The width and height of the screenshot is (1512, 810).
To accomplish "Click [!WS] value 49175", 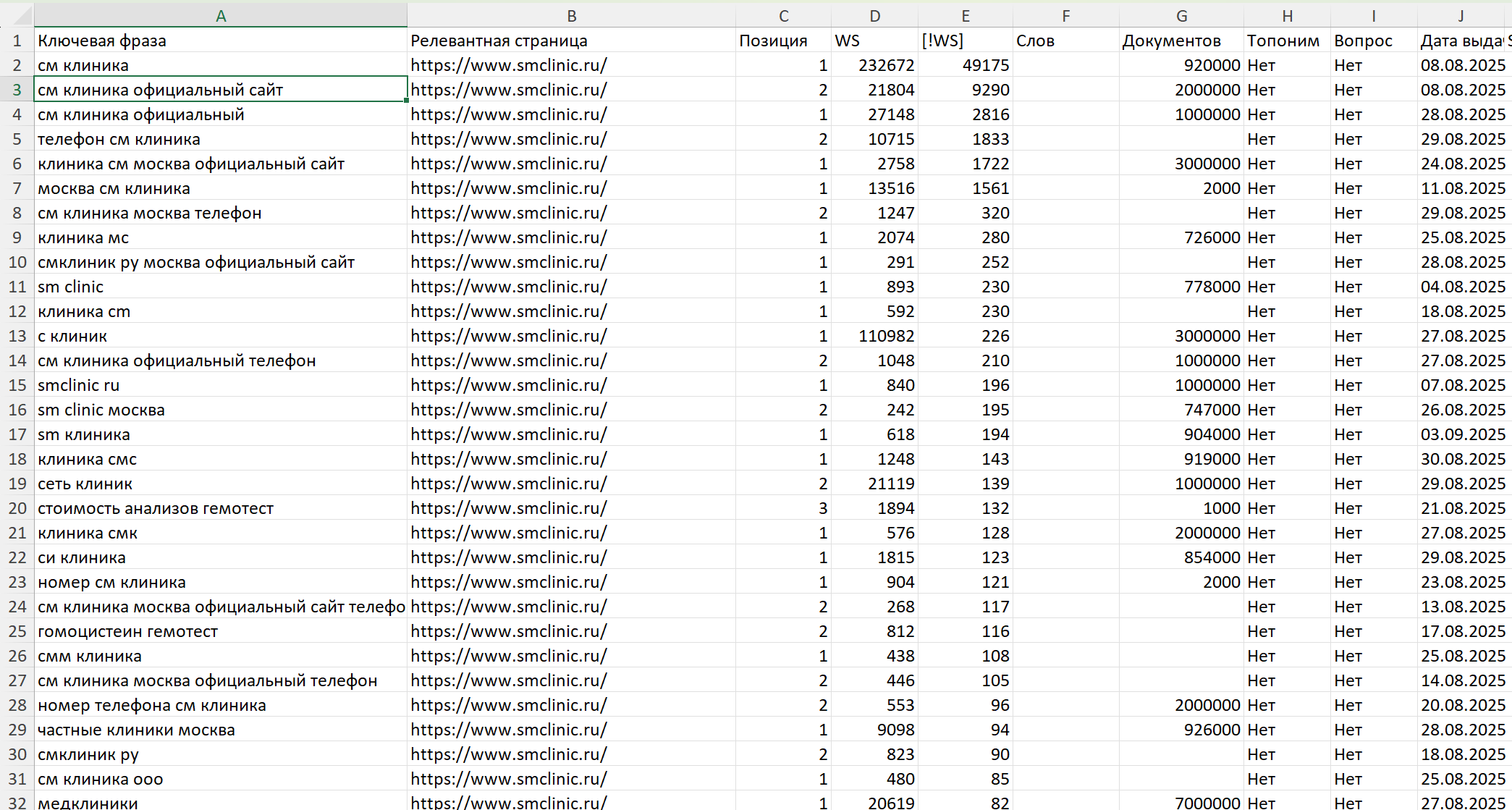I will point(966,65).
